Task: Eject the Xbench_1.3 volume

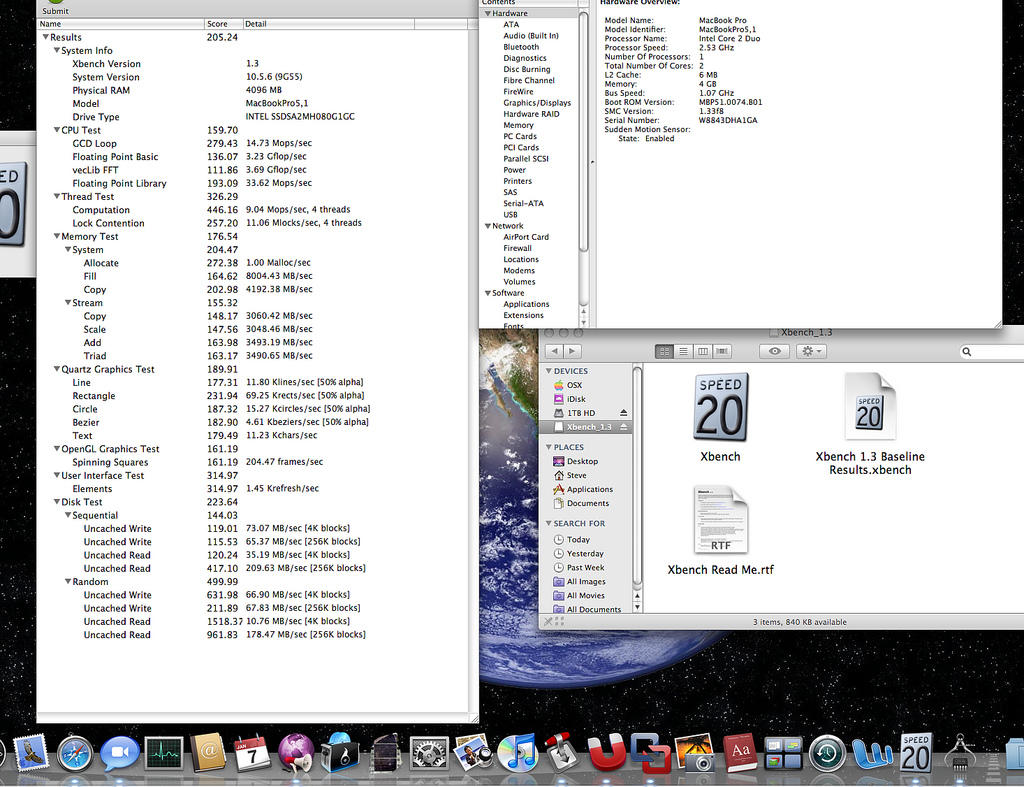Action: coord(624,427)
